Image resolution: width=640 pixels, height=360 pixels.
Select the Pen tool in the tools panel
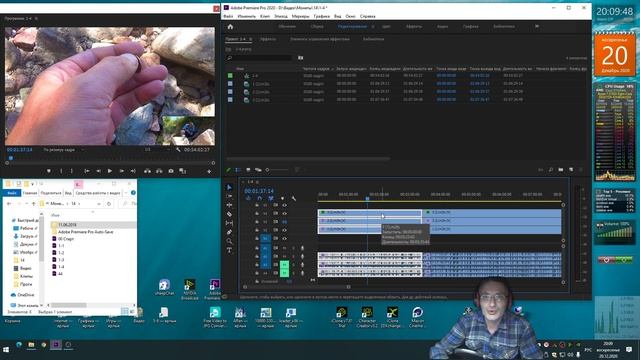pyautogui.click(x=229, y=232)
